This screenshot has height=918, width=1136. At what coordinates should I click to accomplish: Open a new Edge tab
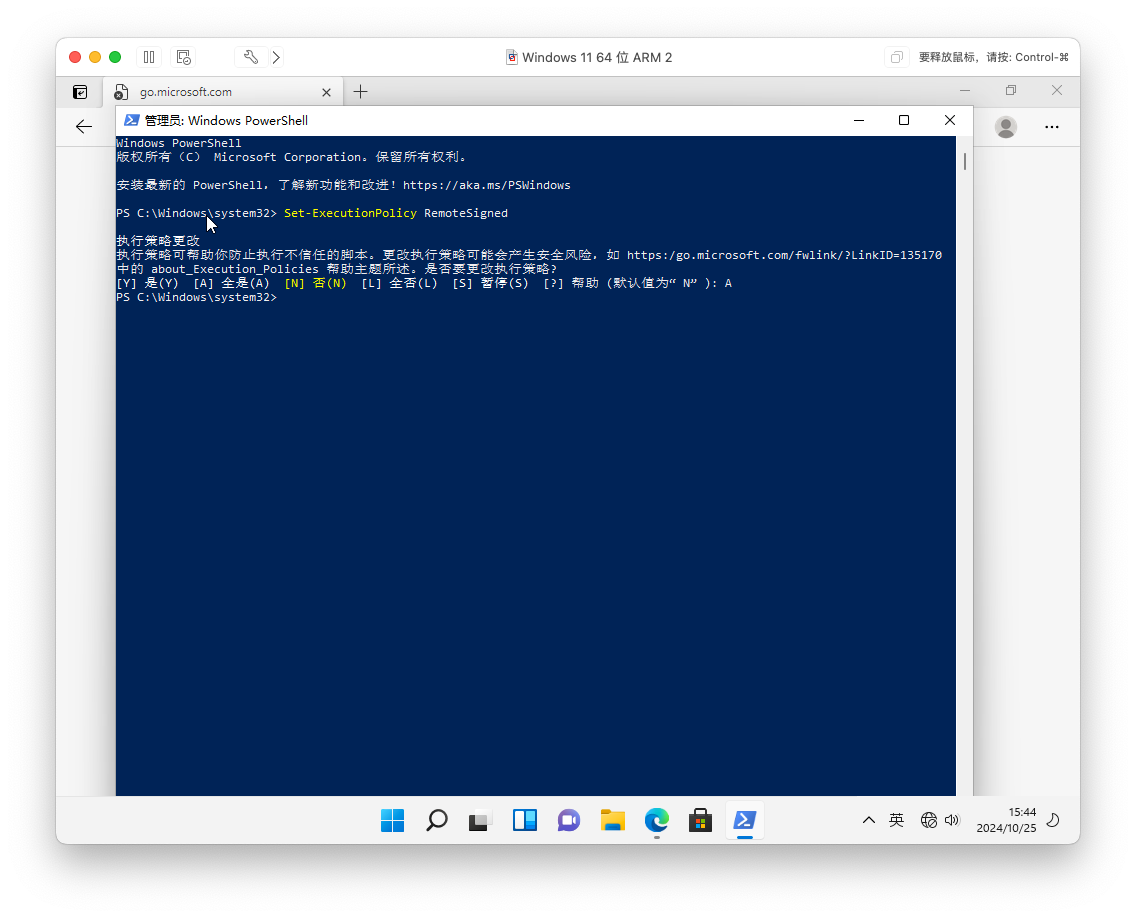360,92
